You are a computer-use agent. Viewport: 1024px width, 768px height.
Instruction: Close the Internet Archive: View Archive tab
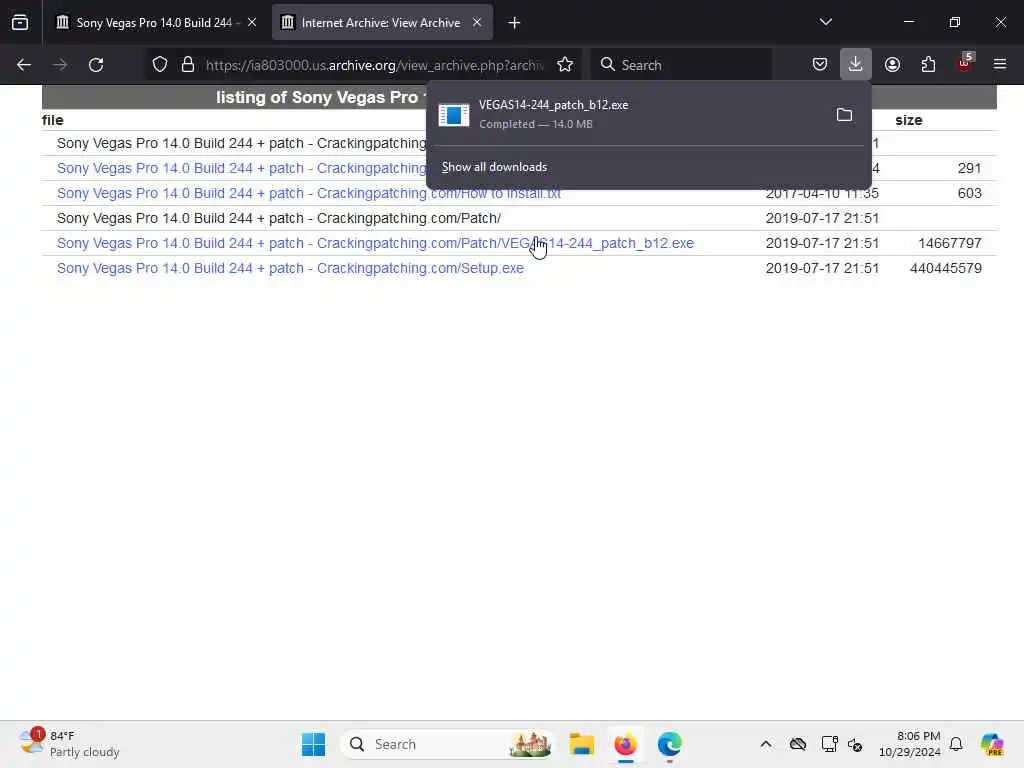(x=477, y=23)
